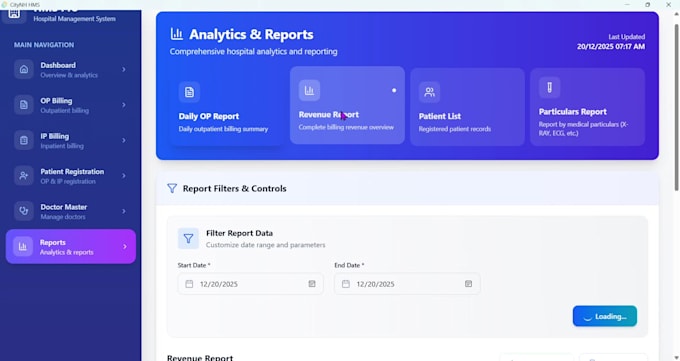This screenshot has height=361, width=680.
Task: Open OP Billing navigation item
Action: point(71,105)
